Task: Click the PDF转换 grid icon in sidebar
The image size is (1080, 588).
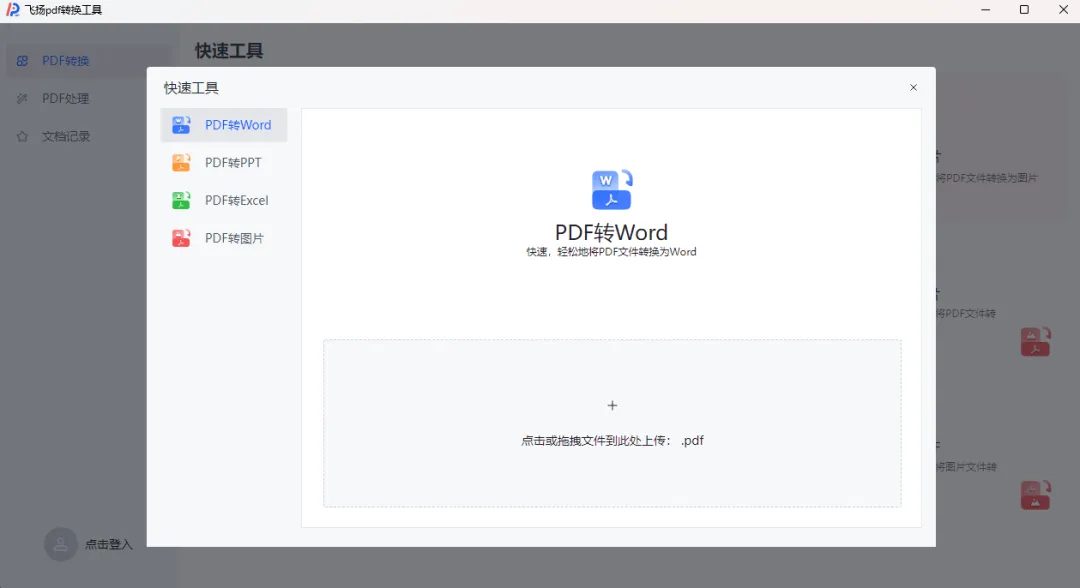Action: coord(22,61)
